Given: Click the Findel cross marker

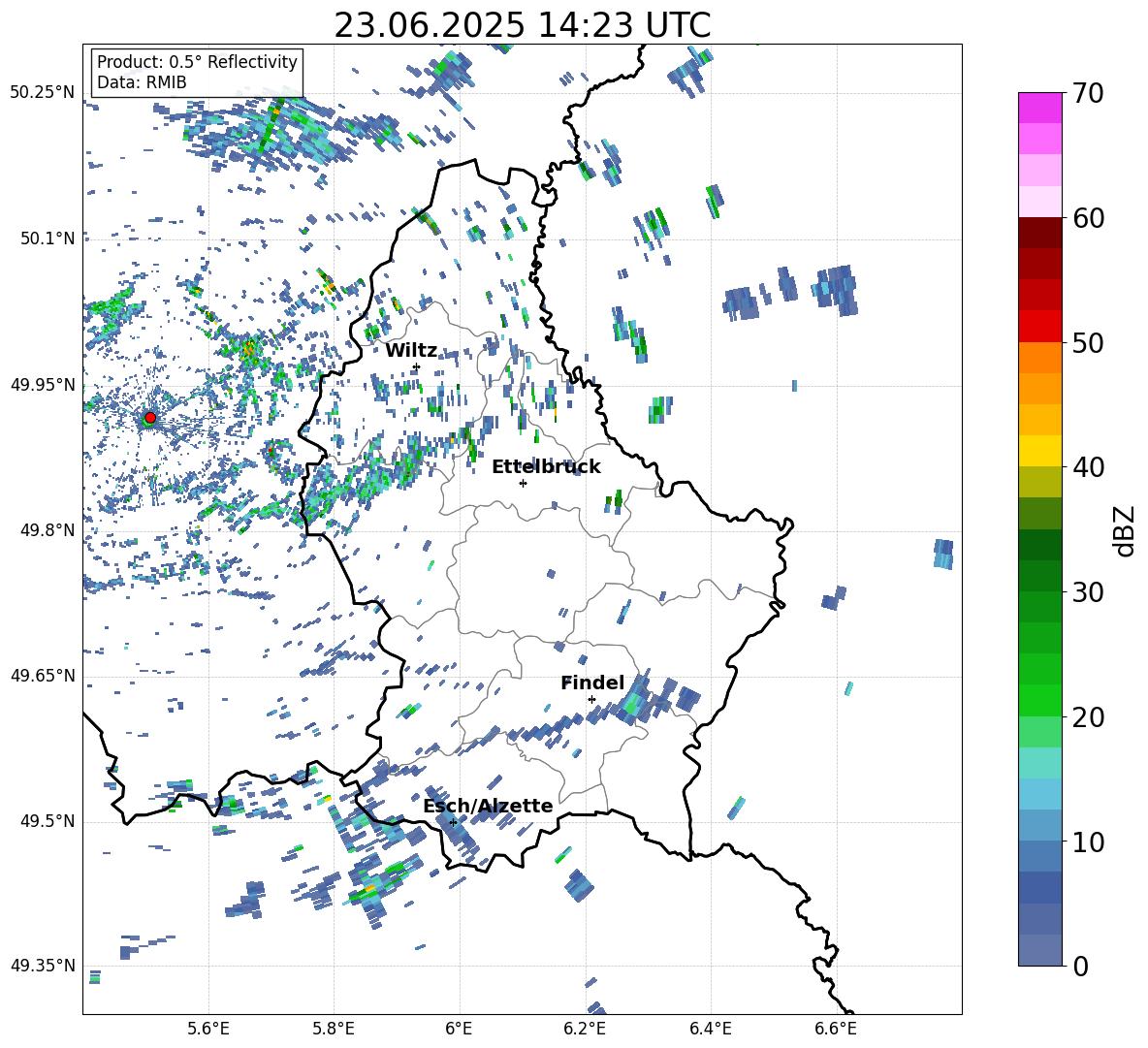Looking at the screenshot, I should [591, 700].
